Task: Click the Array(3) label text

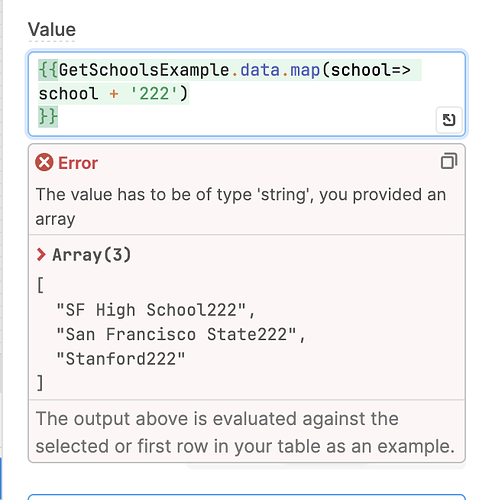Action: (x=92, y=255)
